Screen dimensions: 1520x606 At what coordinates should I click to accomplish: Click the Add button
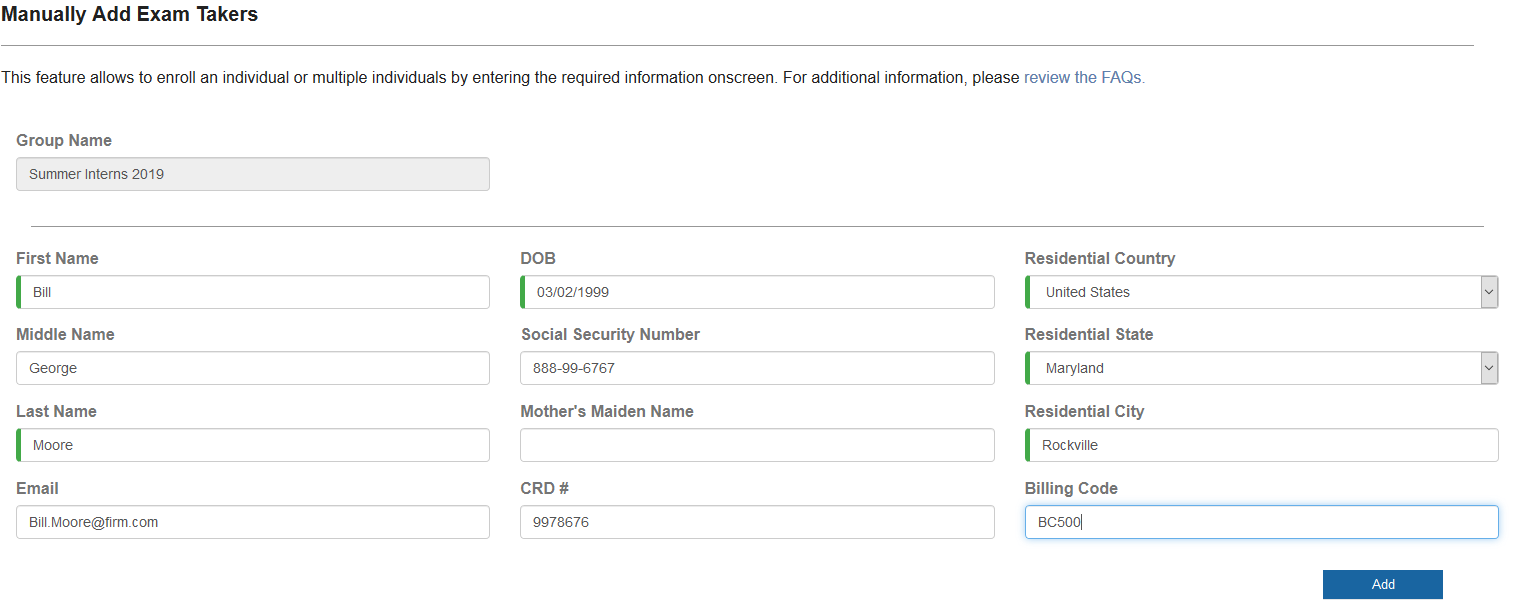pos(1382,584)
